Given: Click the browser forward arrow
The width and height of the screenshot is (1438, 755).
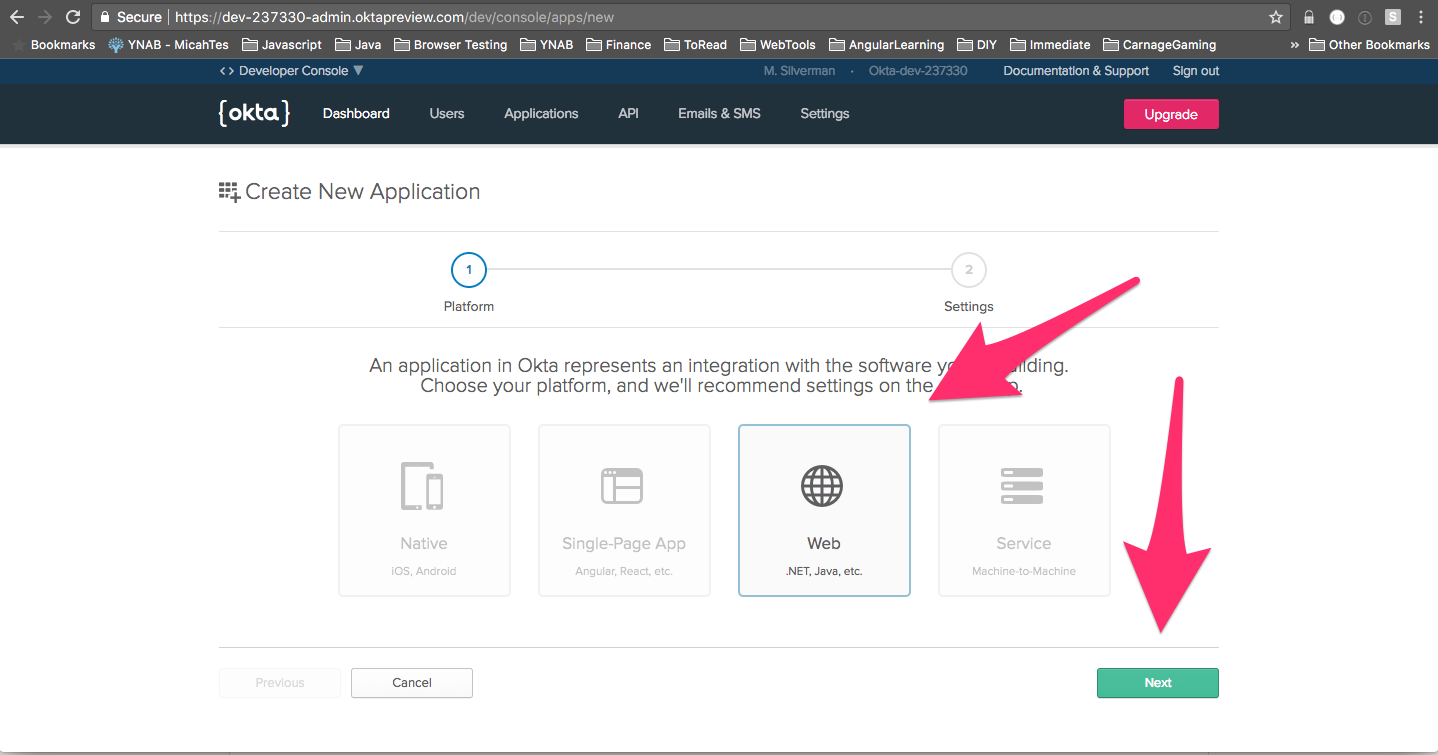Looking at the screenshot, I should (44, 17).
